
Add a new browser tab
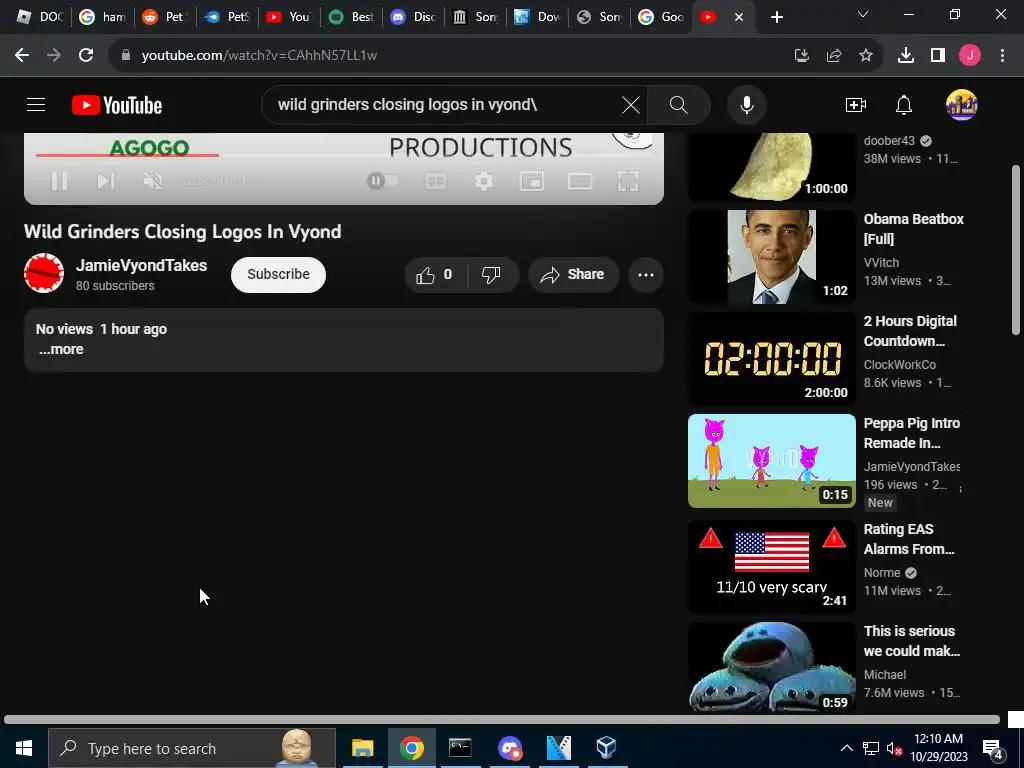(776, 17)
